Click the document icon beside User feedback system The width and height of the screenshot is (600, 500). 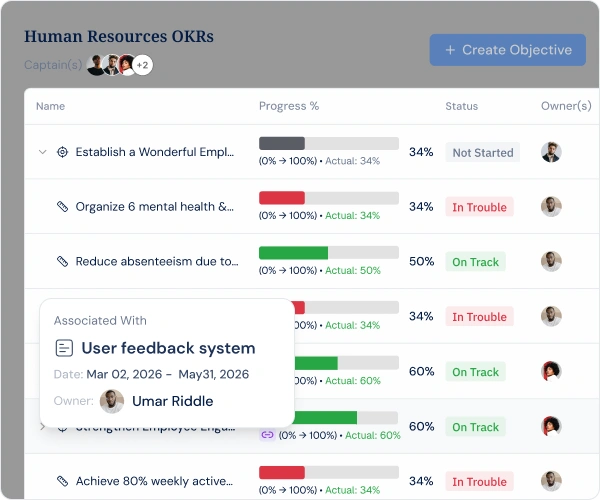64,348
